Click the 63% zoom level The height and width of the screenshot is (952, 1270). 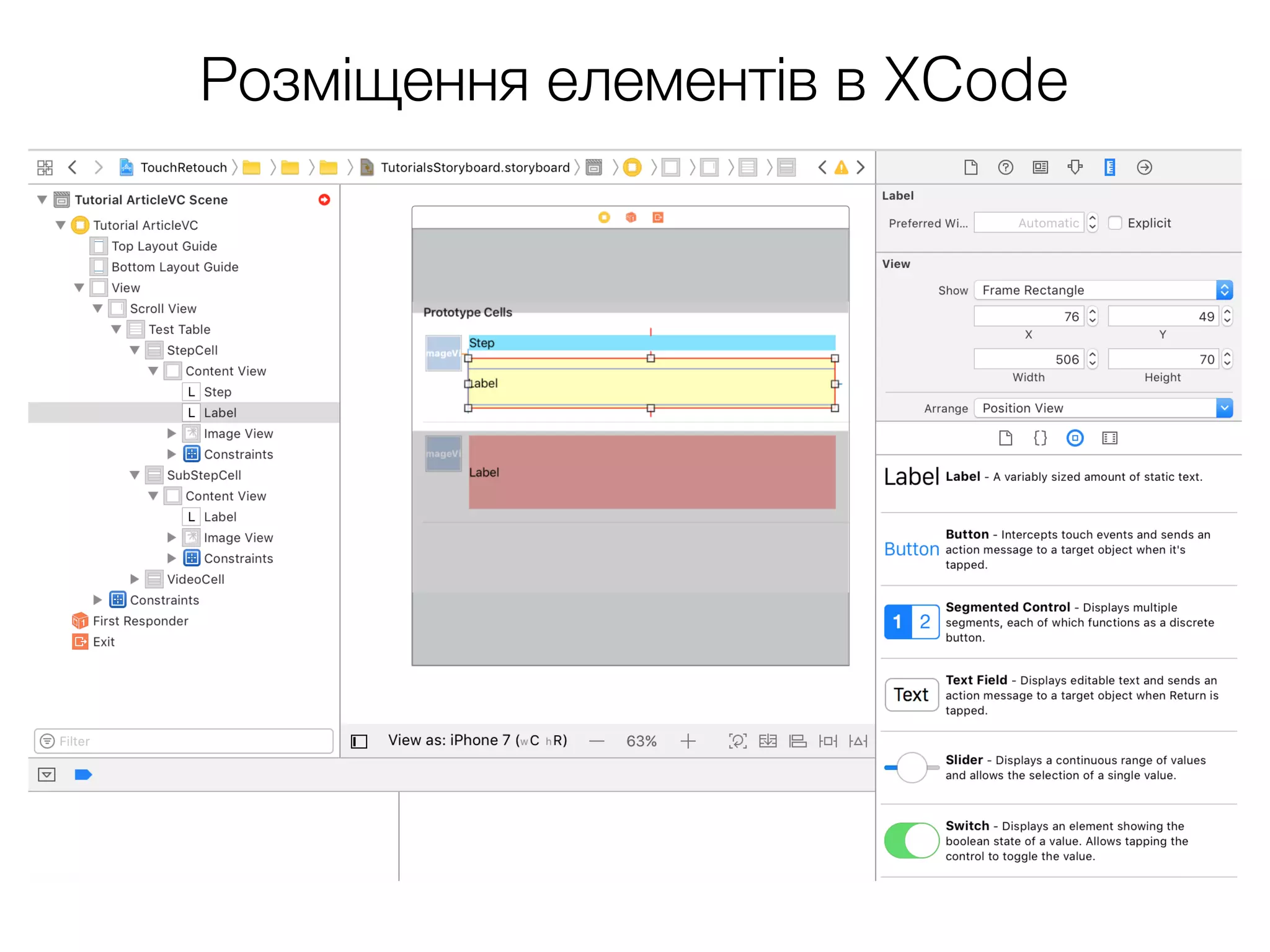click(x=642, y=741)
